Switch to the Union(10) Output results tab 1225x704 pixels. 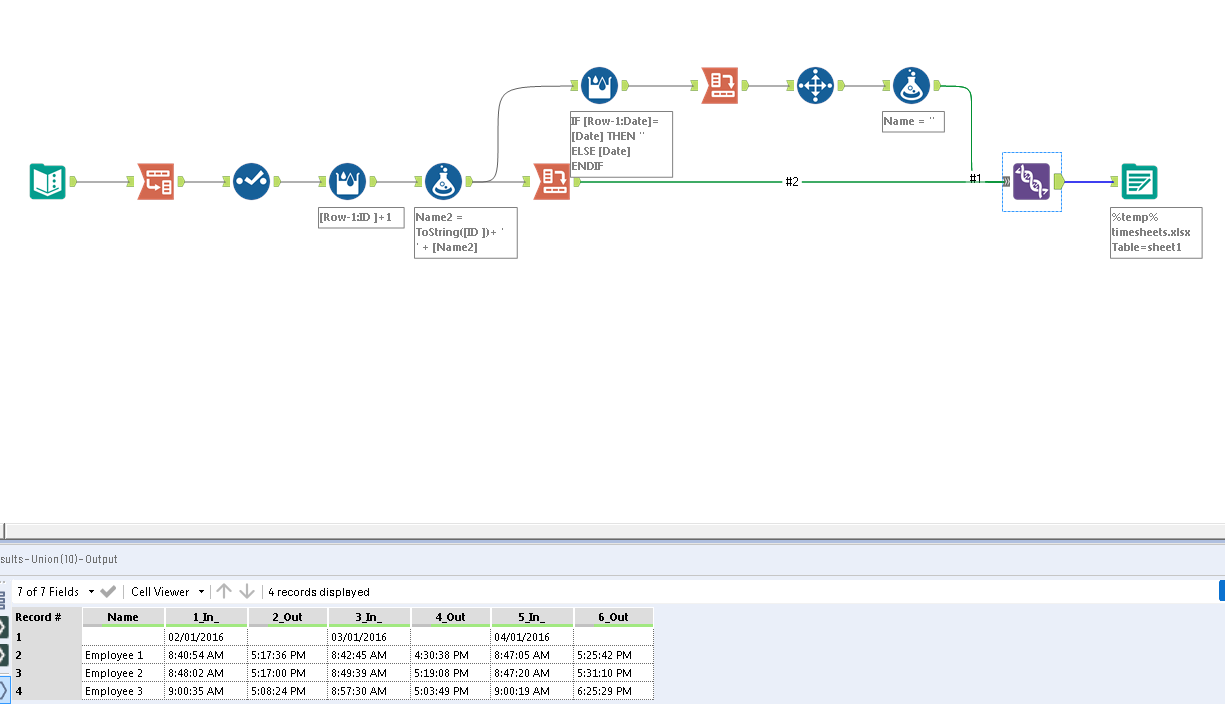60,559
